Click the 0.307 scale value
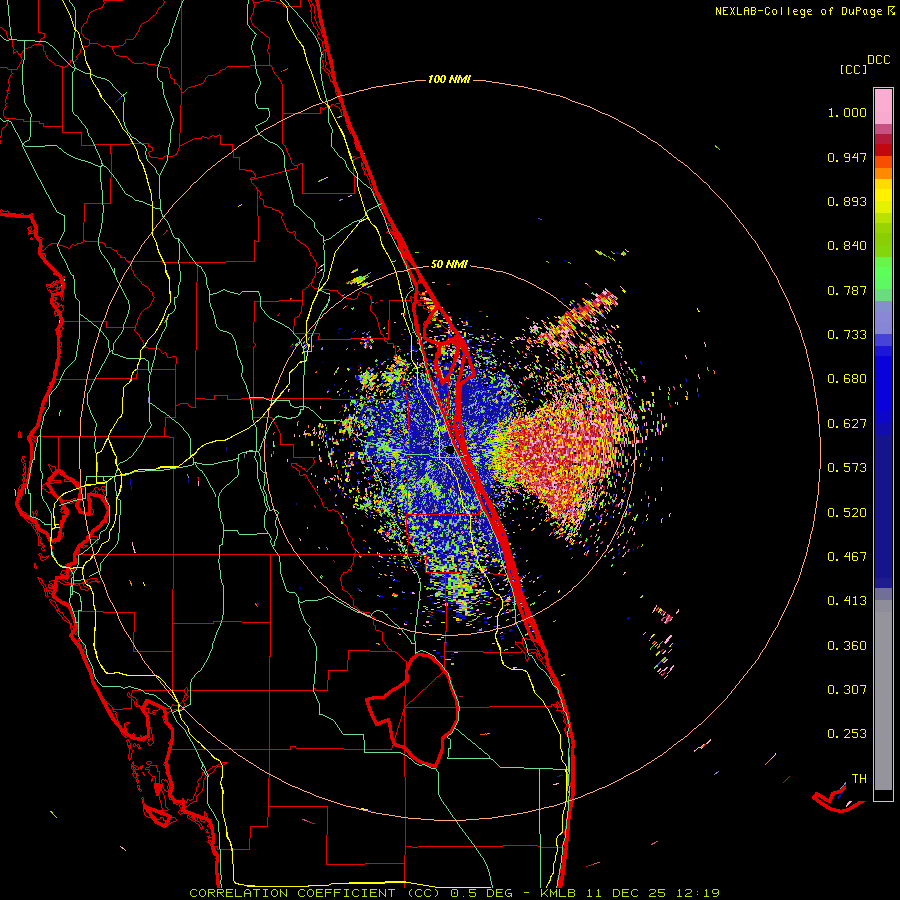This screenshot has width=900, height=900. point(847,690)
